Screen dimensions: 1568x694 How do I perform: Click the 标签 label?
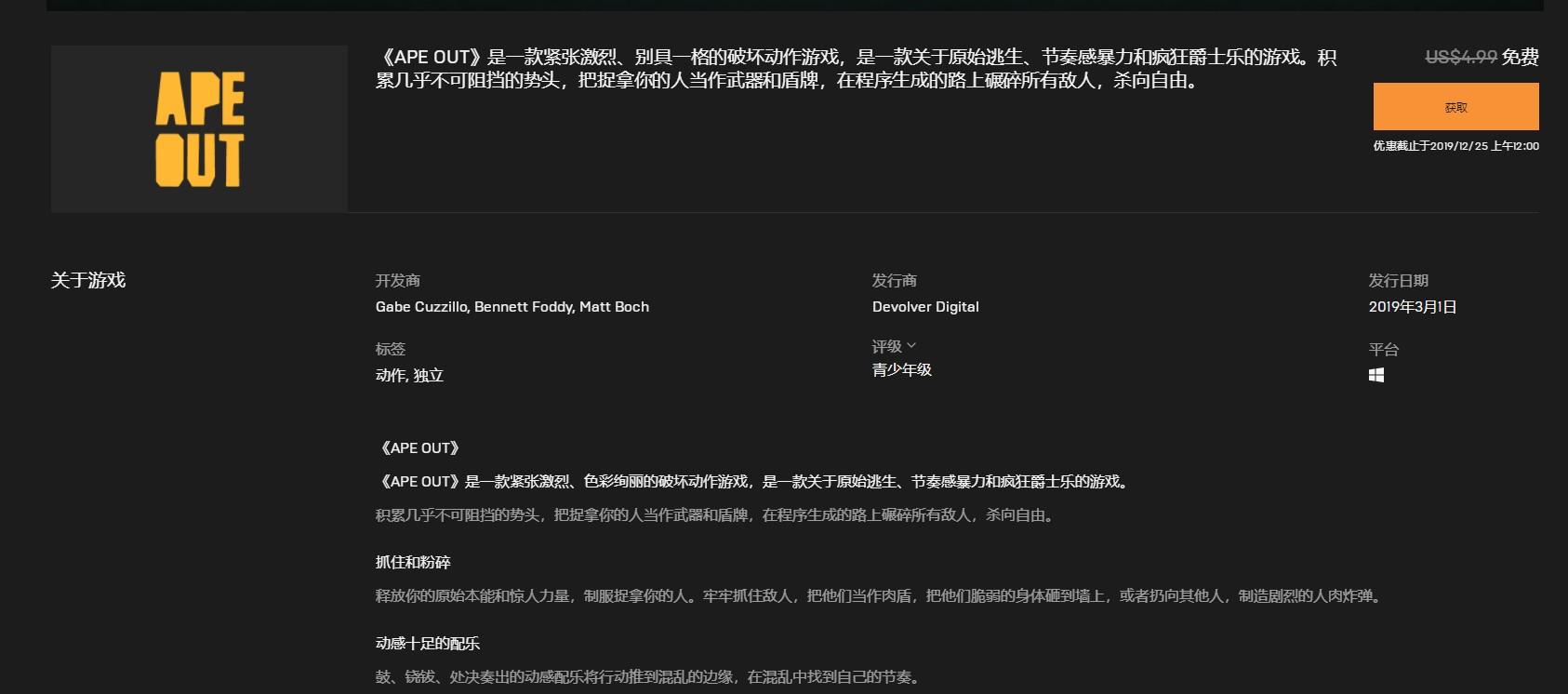click(x=391, y=349)
